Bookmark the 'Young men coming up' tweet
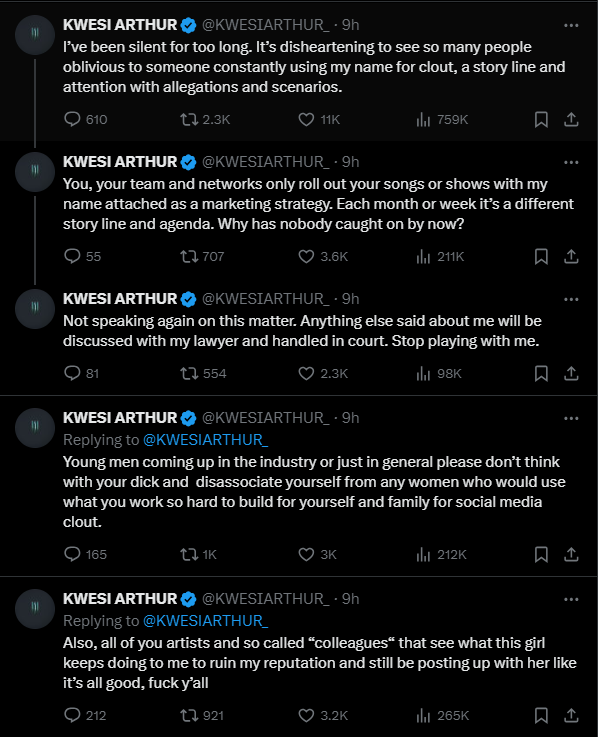The width and height of the screenshot is (598, 737). click(541, 555)
